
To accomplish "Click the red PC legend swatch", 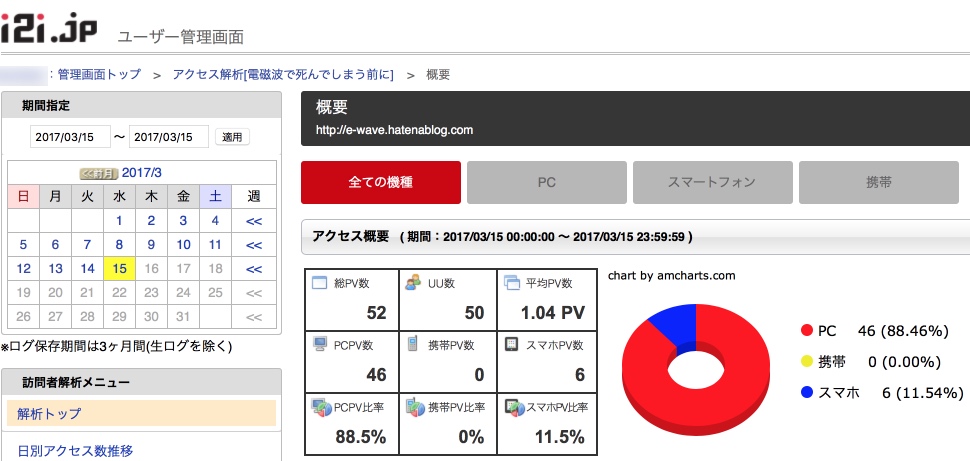I will click(806, 331).
